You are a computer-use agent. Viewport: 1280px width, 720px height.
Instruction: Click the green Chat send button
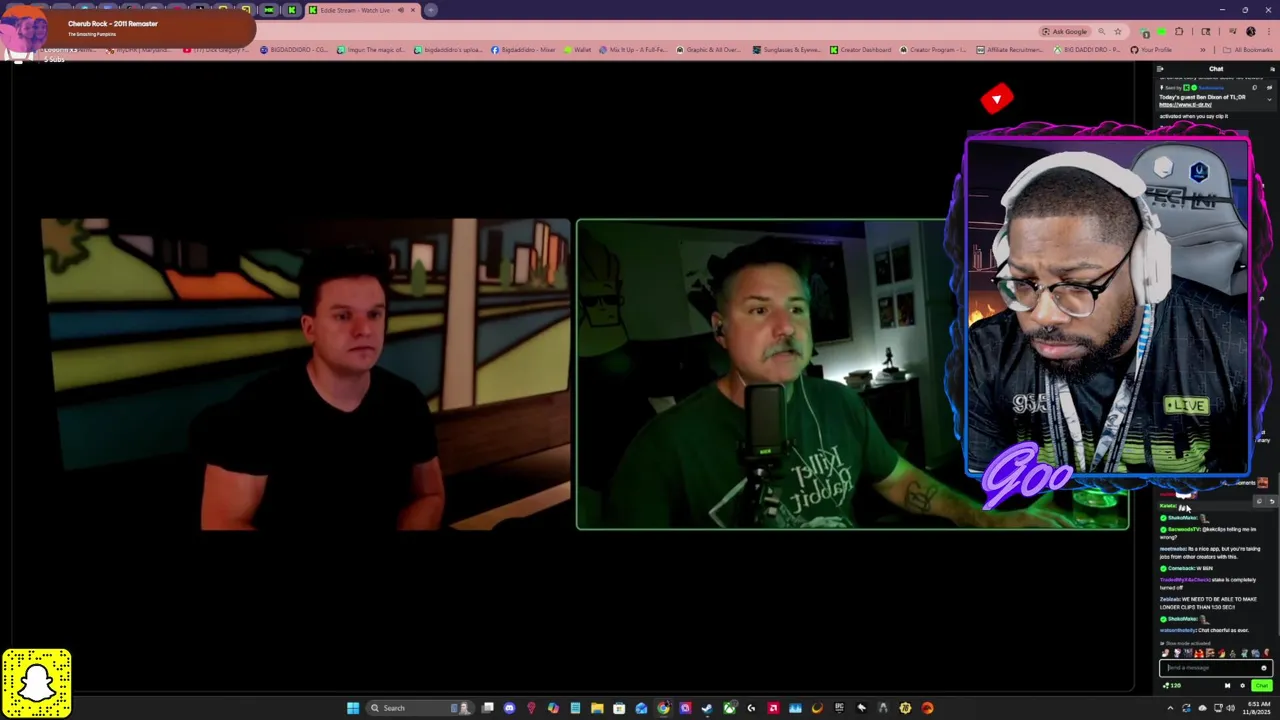click(1262, 686)
